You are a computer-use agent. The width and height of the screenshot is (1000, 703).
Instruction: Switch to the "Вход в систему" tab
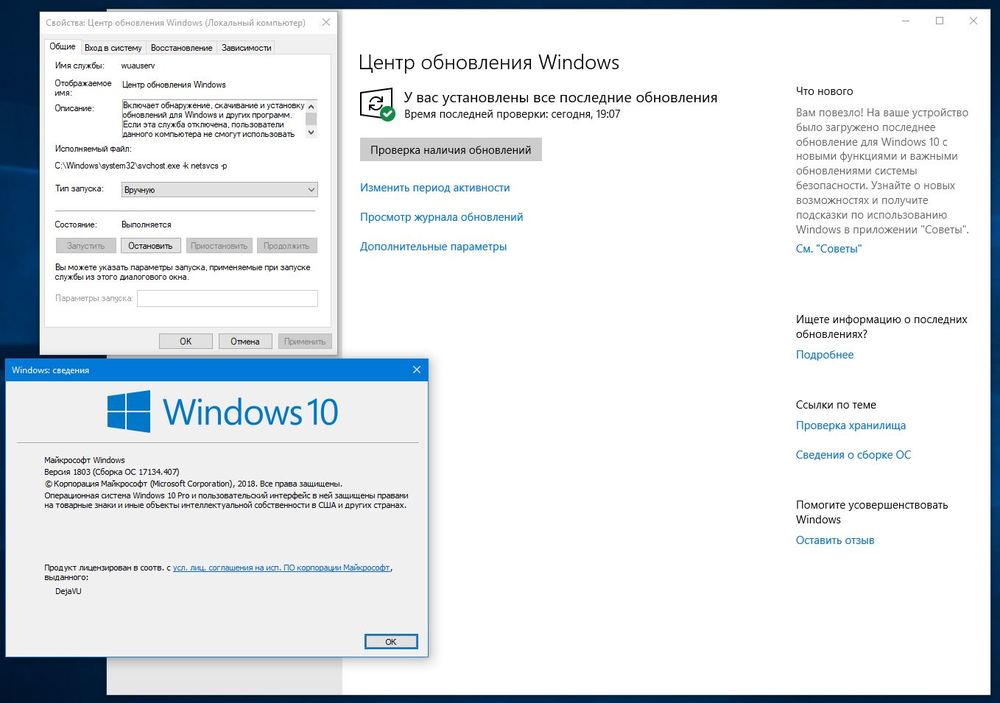tap(113, 47)
